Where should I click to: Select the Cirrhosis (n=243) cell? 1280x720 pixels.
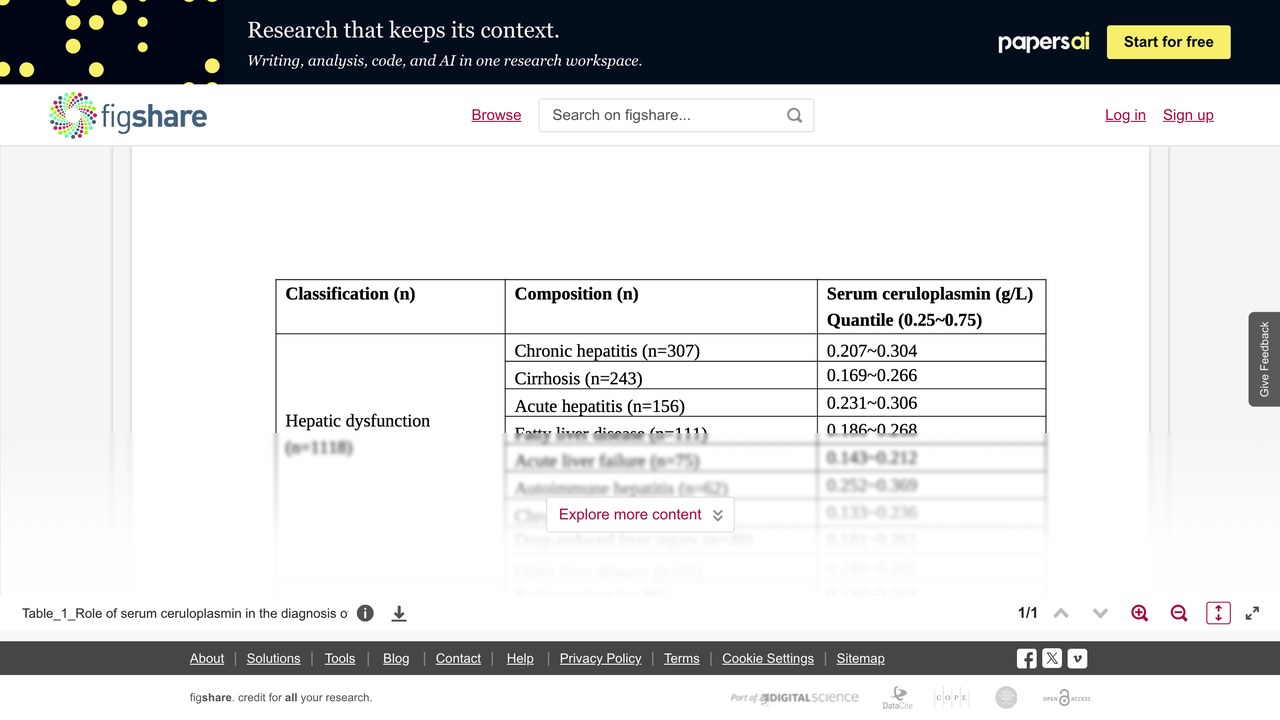point(661,375)
